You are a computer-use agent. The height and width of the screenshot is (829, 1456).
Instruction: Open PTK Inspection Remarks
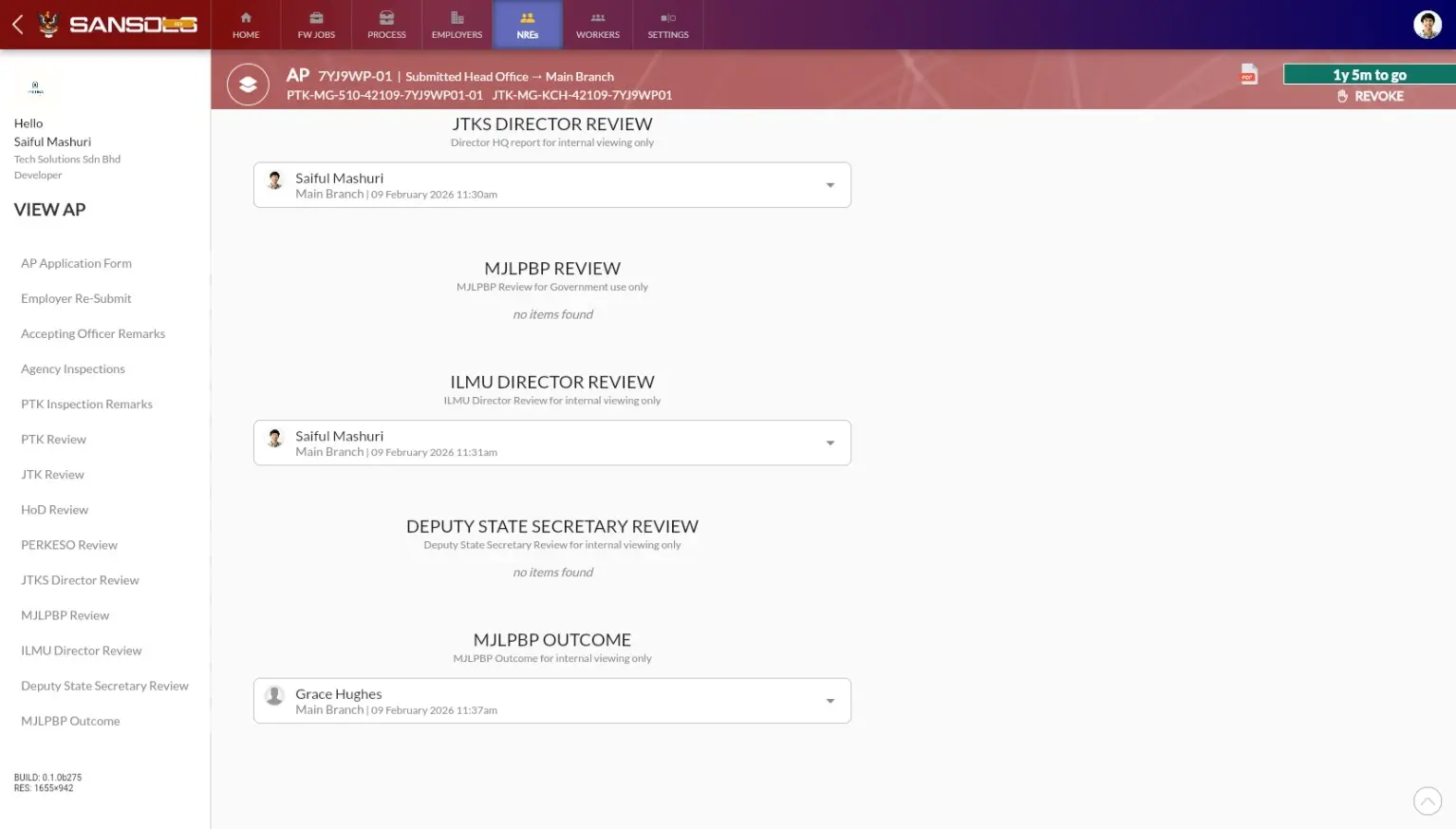pyautogui.click(x=86, y=404)
